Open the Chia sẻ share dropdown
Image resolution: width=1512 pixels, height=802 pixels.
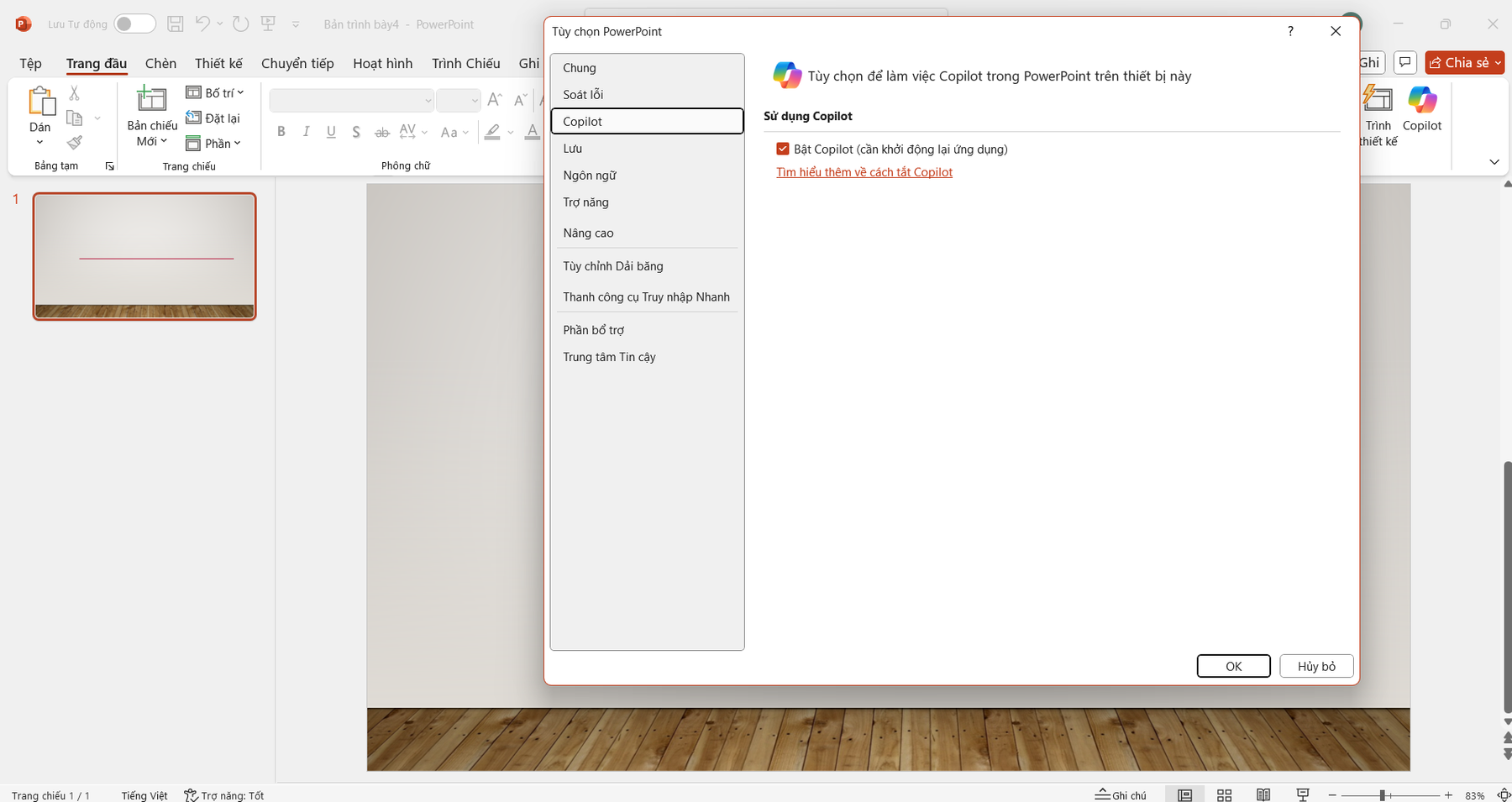coord(1464,63)
